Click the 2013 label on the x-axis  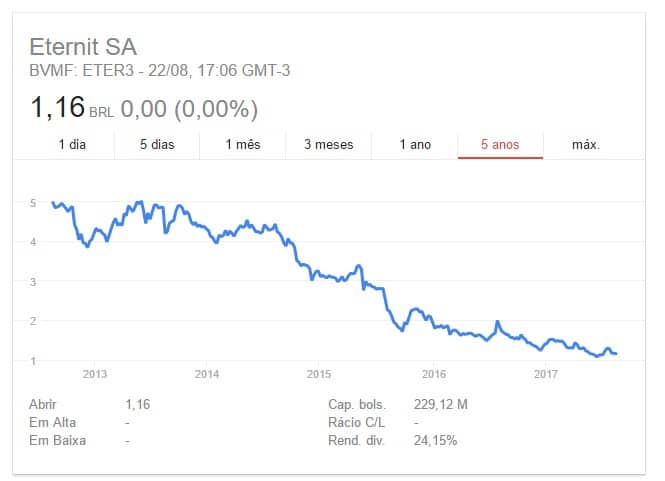[x=95, y=375]
